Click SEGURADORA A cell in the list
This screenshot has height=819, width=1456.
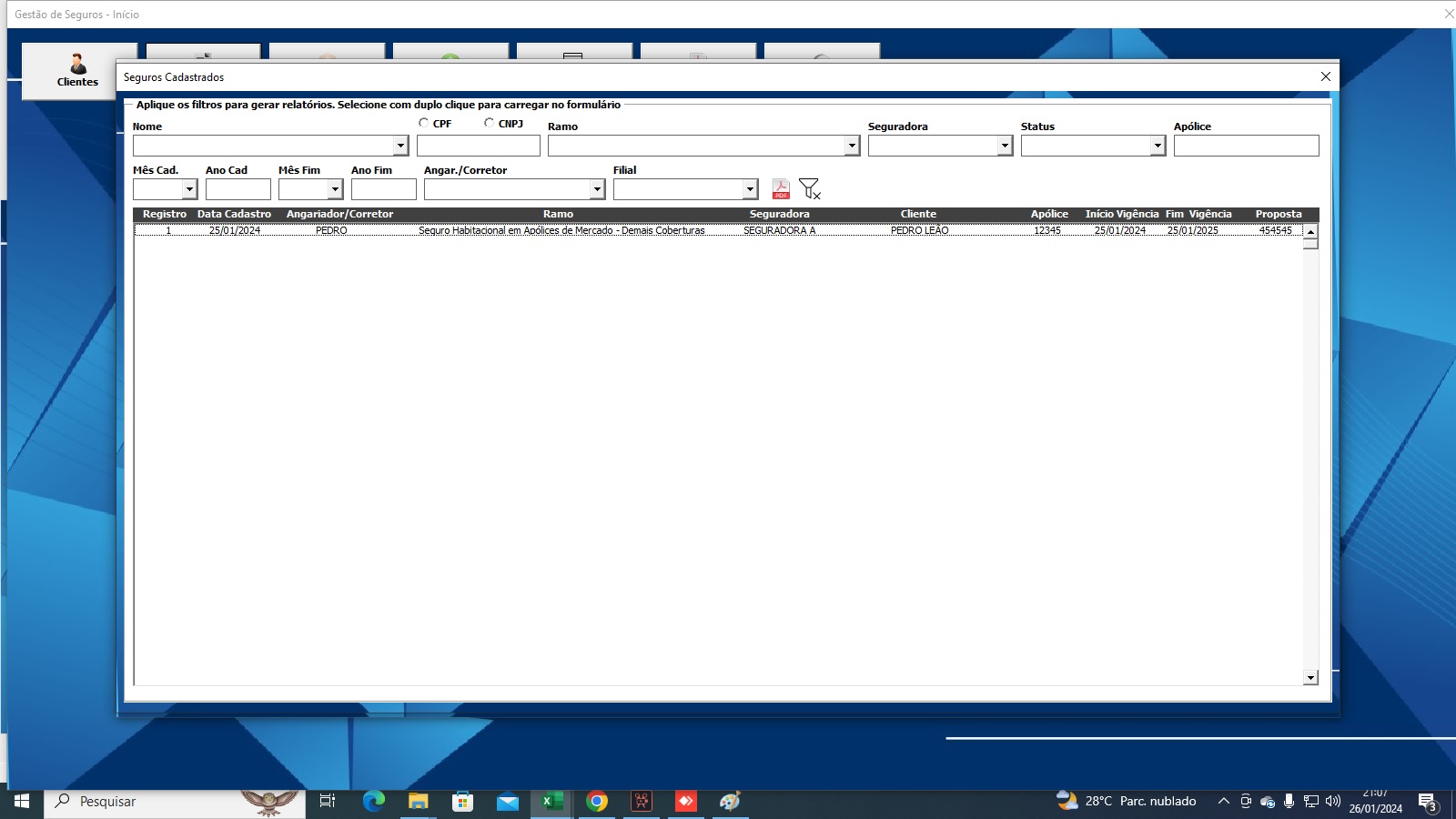[x=779, y=230]
